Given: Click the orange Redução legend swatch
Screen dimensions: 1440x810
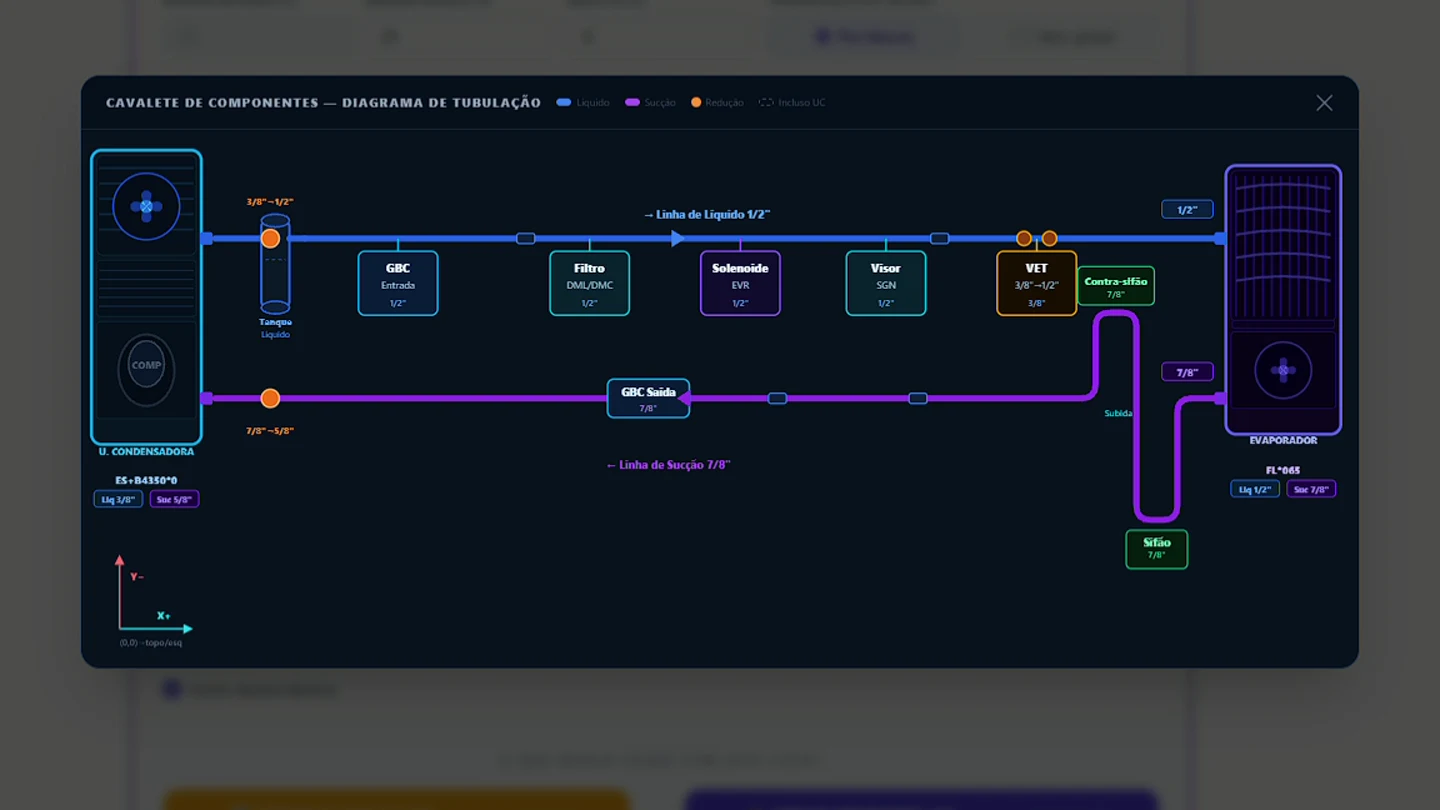Looking at the screenshot, I should tap(696, 103).
